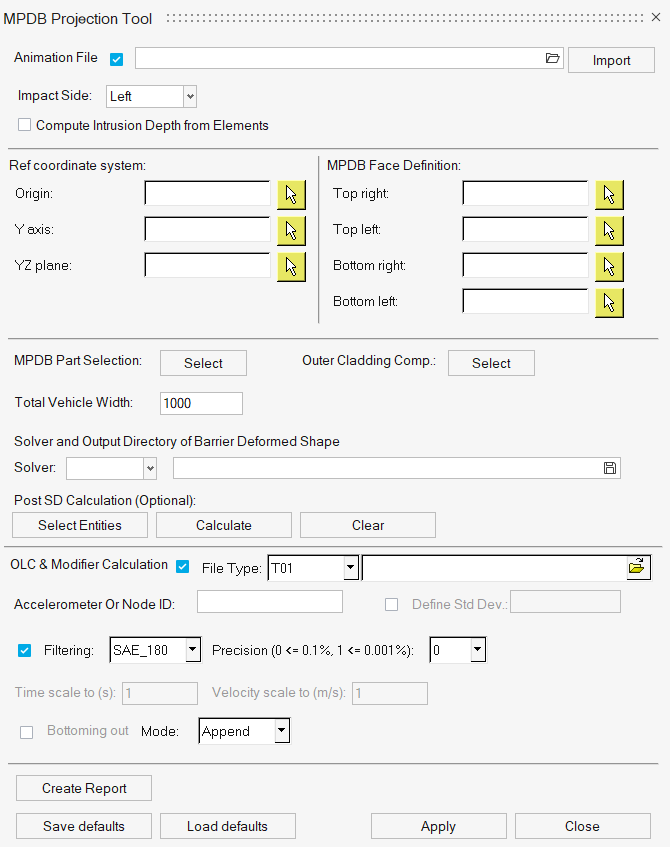Enable Compute Intrusion Depth from Elements
Image resolution: width=670 pixels, height=847 pixels.
[x=24, y=125]
